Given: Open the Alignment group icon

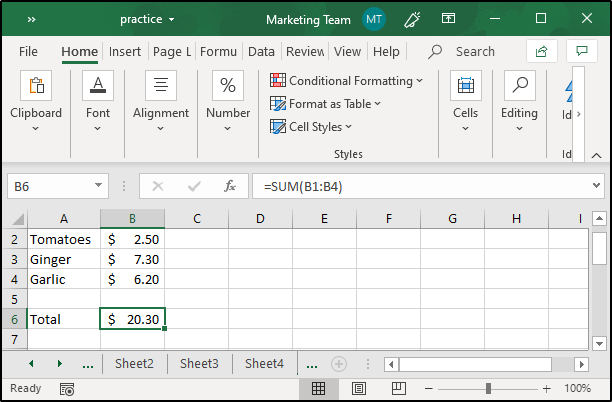Looking at the screenshot, I should click(x=161, y=85).
